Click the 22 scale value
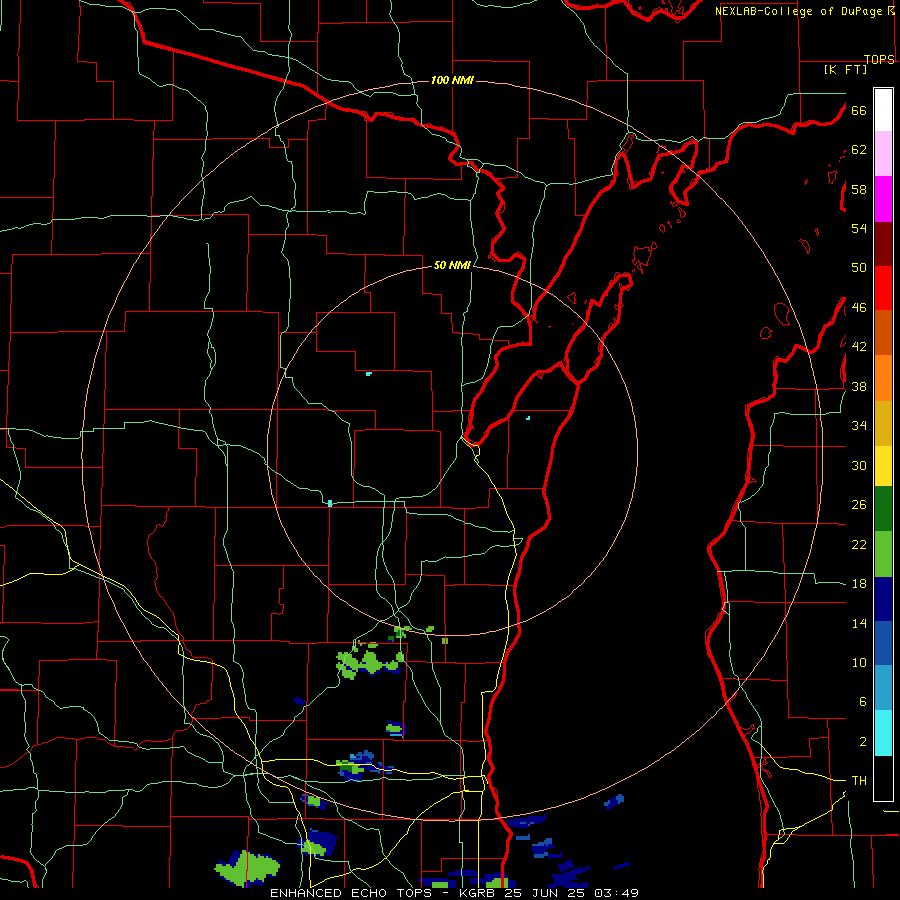 [859, 544]
